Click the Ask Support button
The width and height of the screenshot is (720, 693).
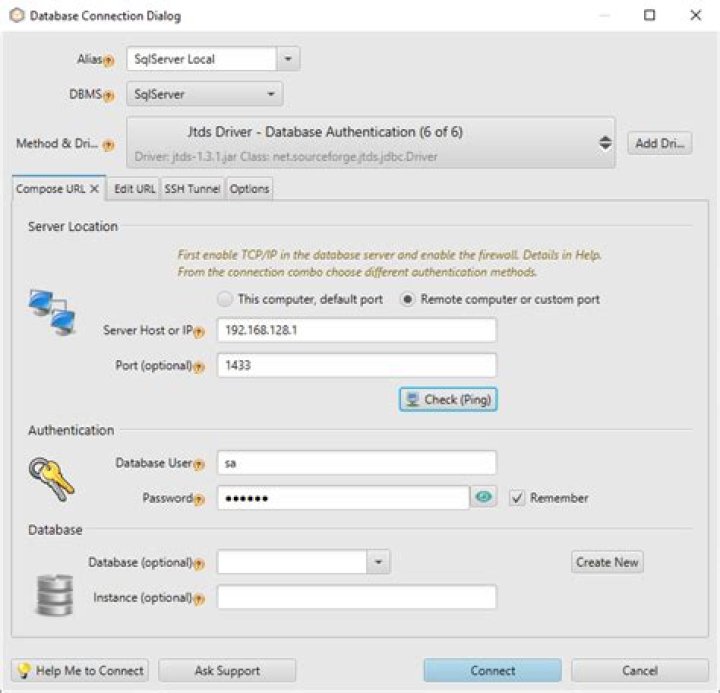pos(227,670)
